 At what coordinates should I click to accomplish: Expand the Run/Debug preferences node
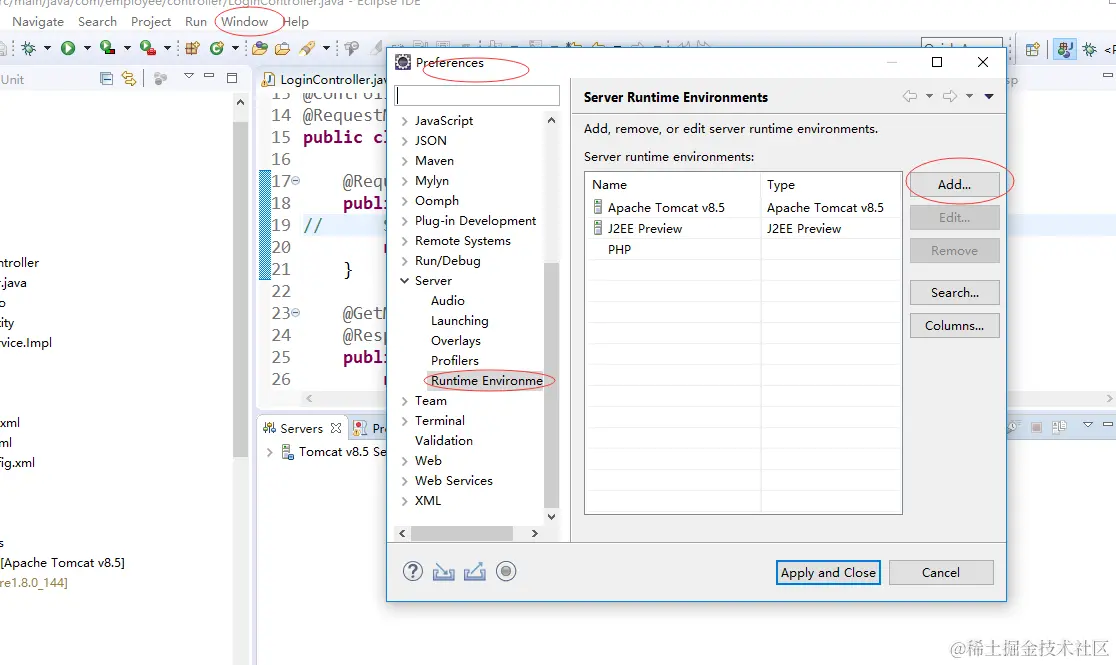(x=404, y=261)
